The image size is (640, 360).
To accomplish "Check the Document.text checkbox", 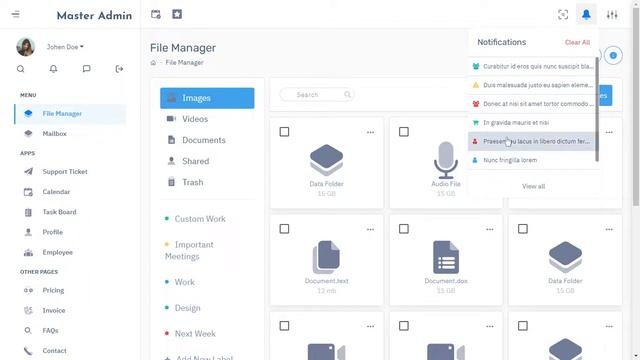I will pos(284,229).
